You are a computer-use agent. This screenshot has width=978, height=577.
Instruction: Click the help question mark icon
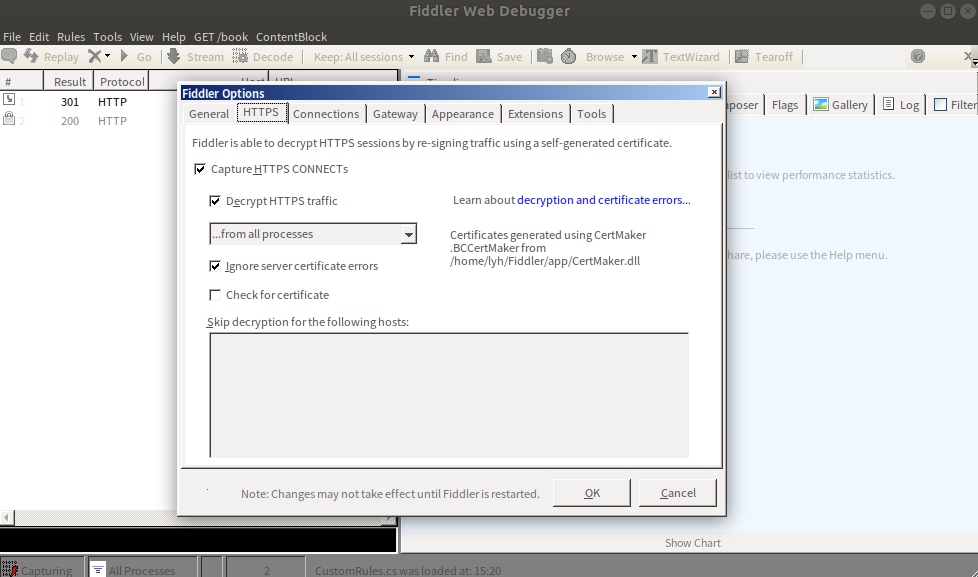pos(917,56)
